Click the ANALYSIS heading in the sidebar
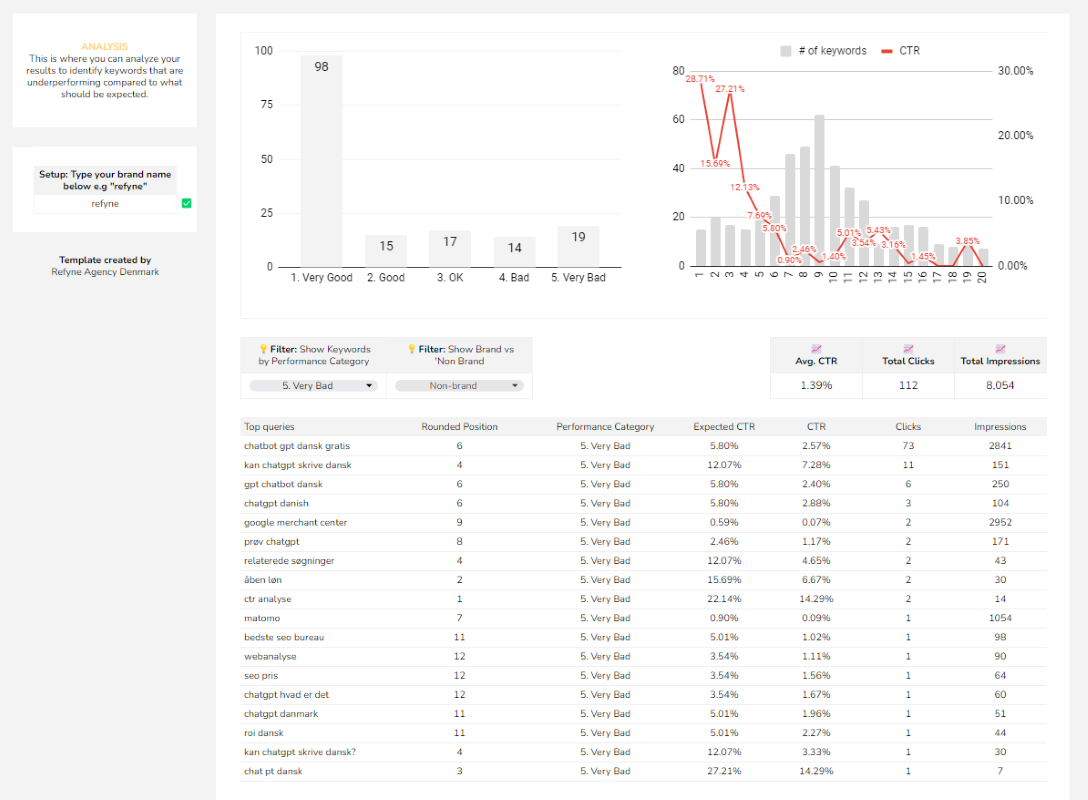The height and width of the screenshot is (800, 1088). click(x=105, y=46)
